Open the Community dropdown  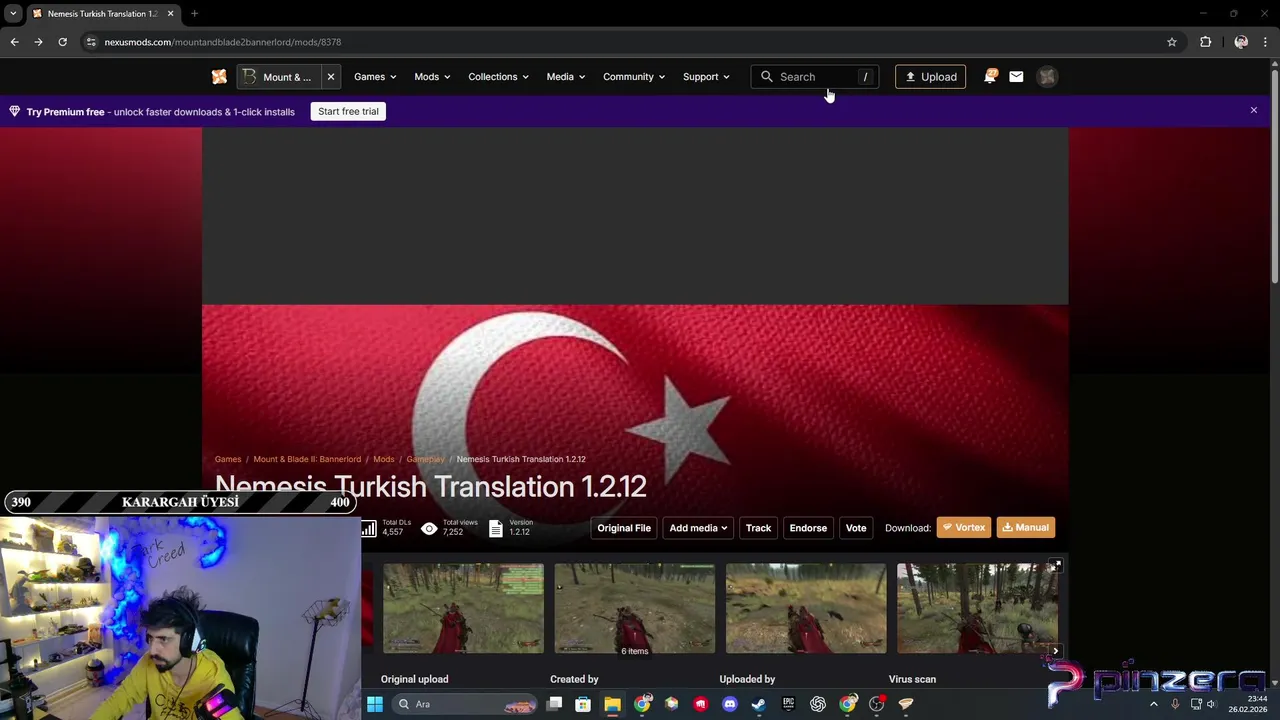pos(633,77)
